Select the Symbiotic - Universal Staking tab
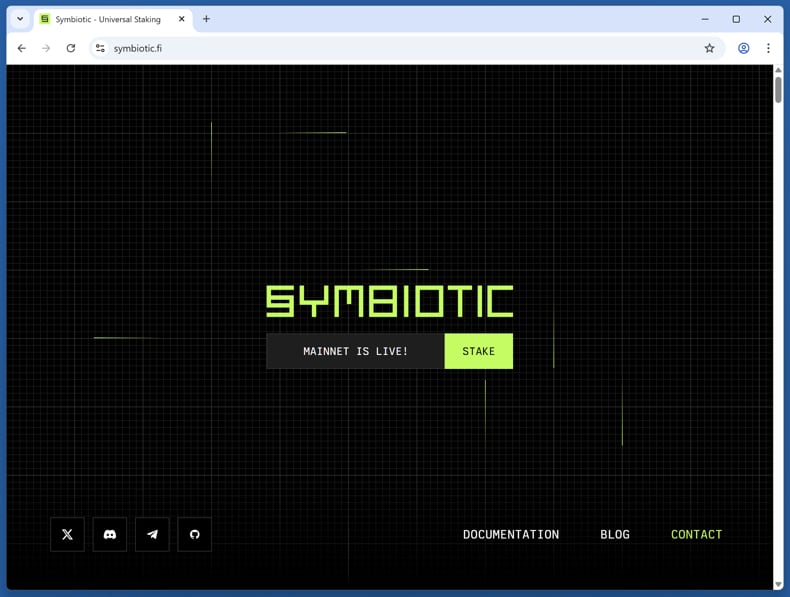Screen dimensions: 790x597 (107, 19)
